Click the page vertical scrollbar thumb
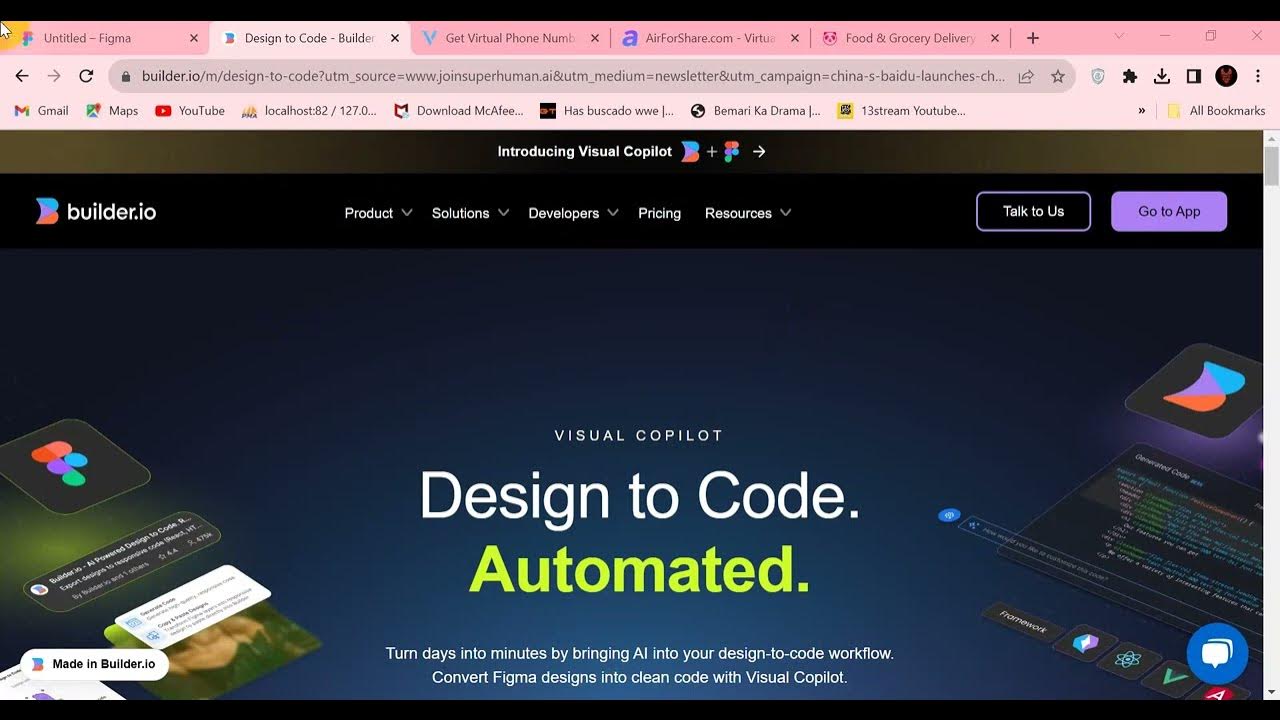The image size is (1280, 720). (x=1272, y=165)
